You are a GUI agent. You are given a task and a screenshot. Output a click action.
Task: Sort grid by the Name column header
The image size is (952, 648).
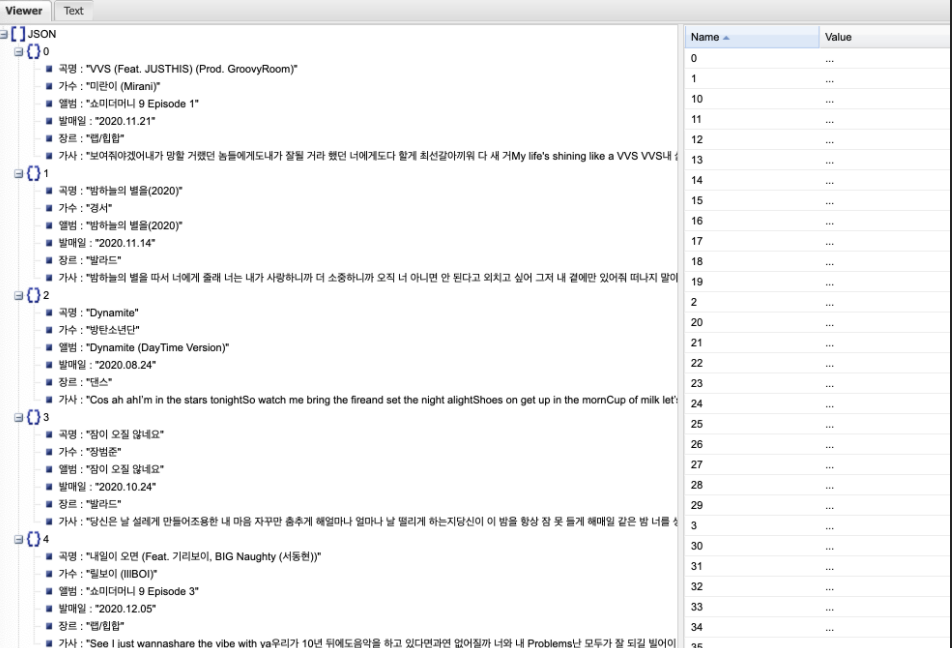752,37
